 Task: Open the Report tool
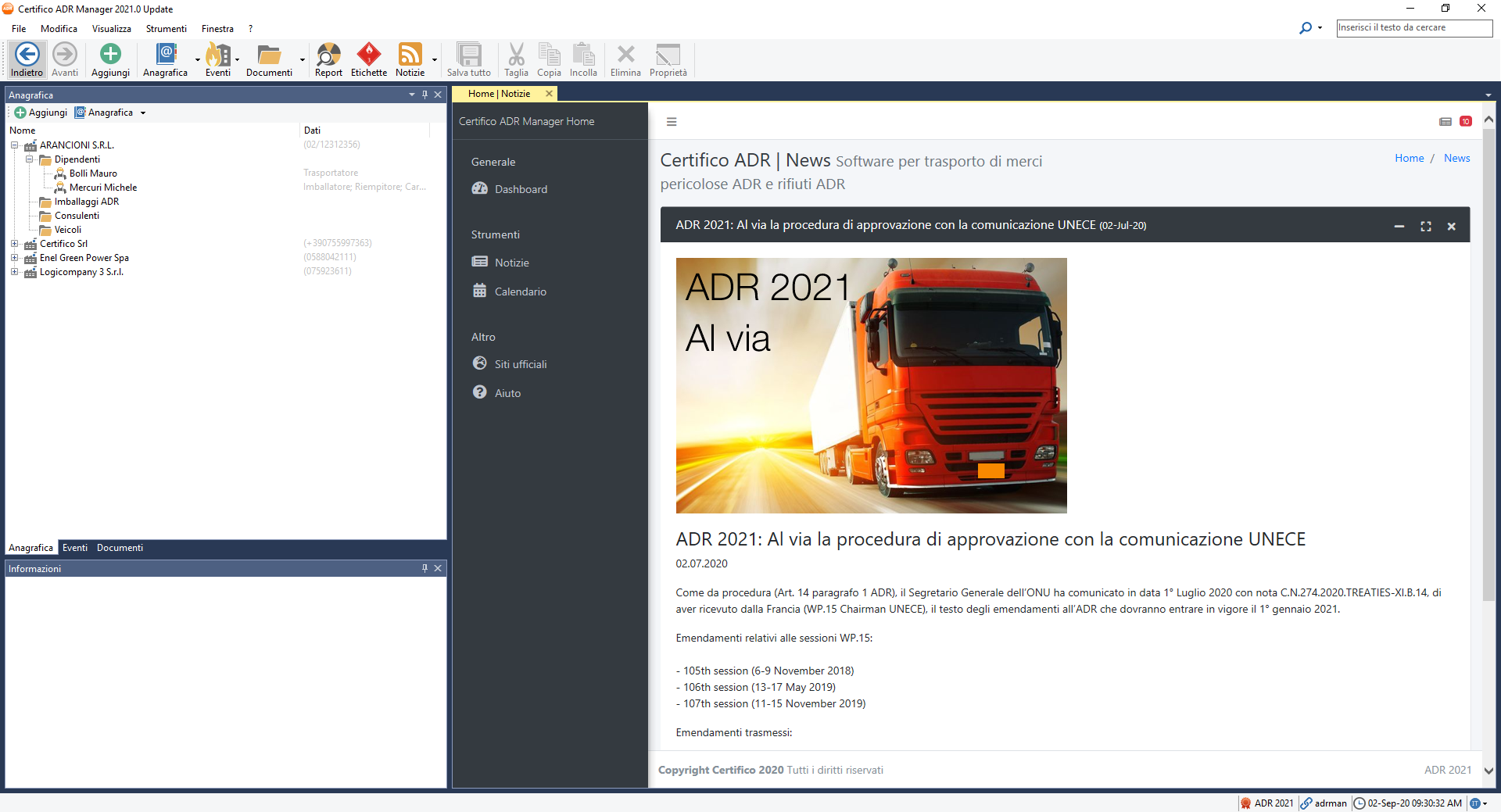(x=328, y=59)
